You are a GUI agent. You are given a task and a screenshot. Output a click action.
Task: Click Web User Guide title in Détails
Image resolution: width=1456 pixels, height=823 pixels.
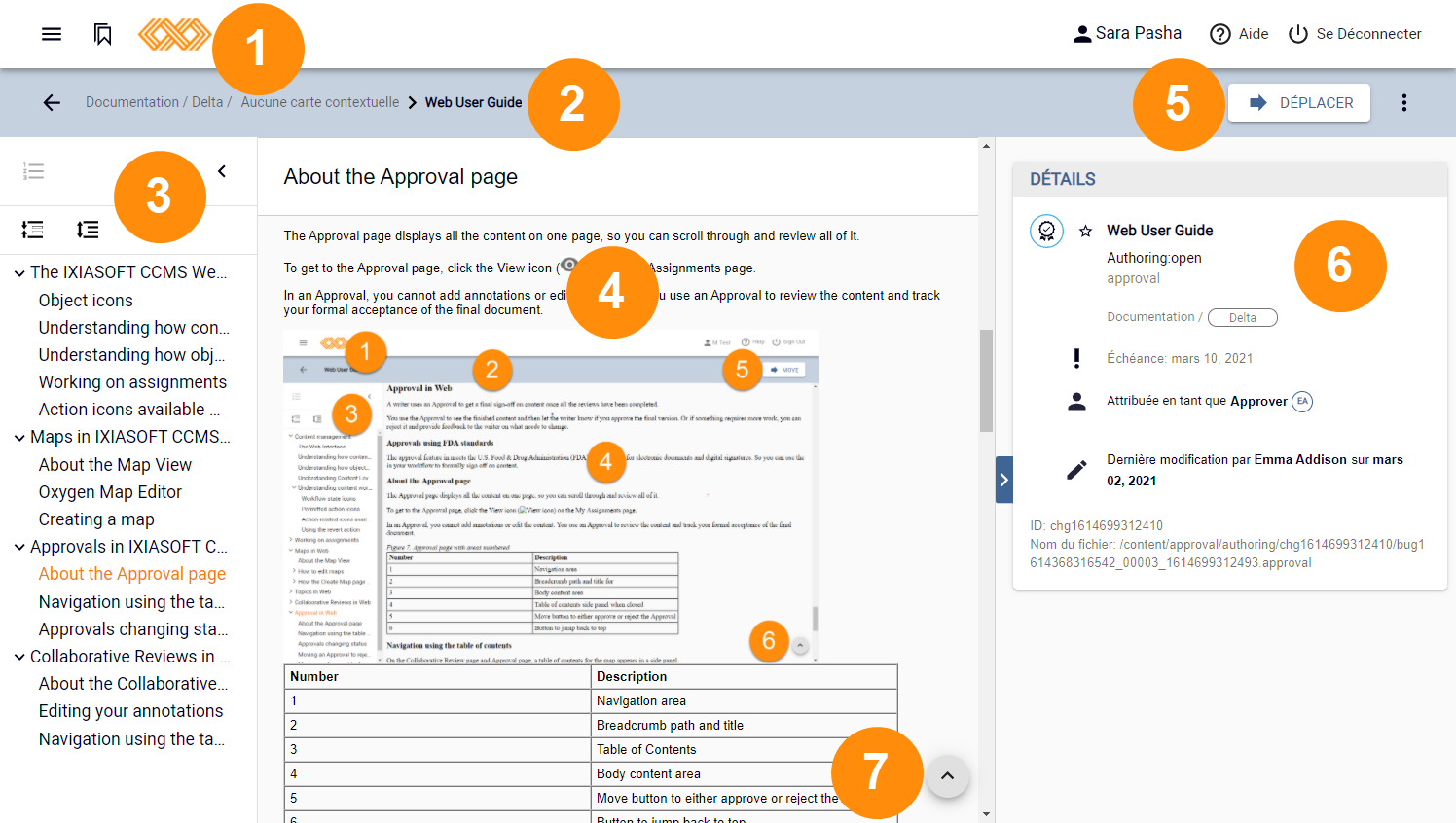(1159, 231)
